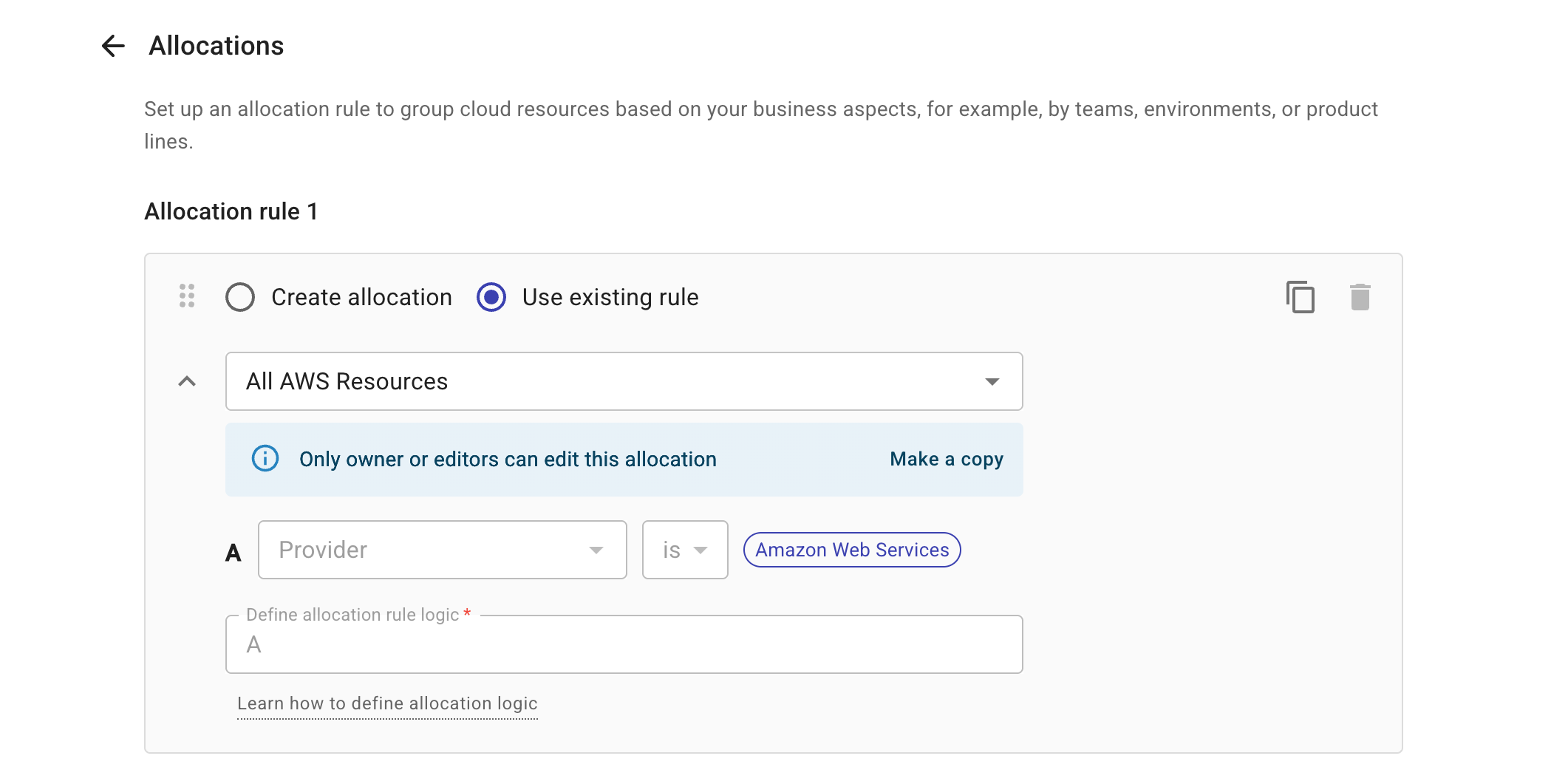Viewport: 1568px width, 767px height.
Task: Select the Use existing rule radio button
Action: (x=491, y=297)
